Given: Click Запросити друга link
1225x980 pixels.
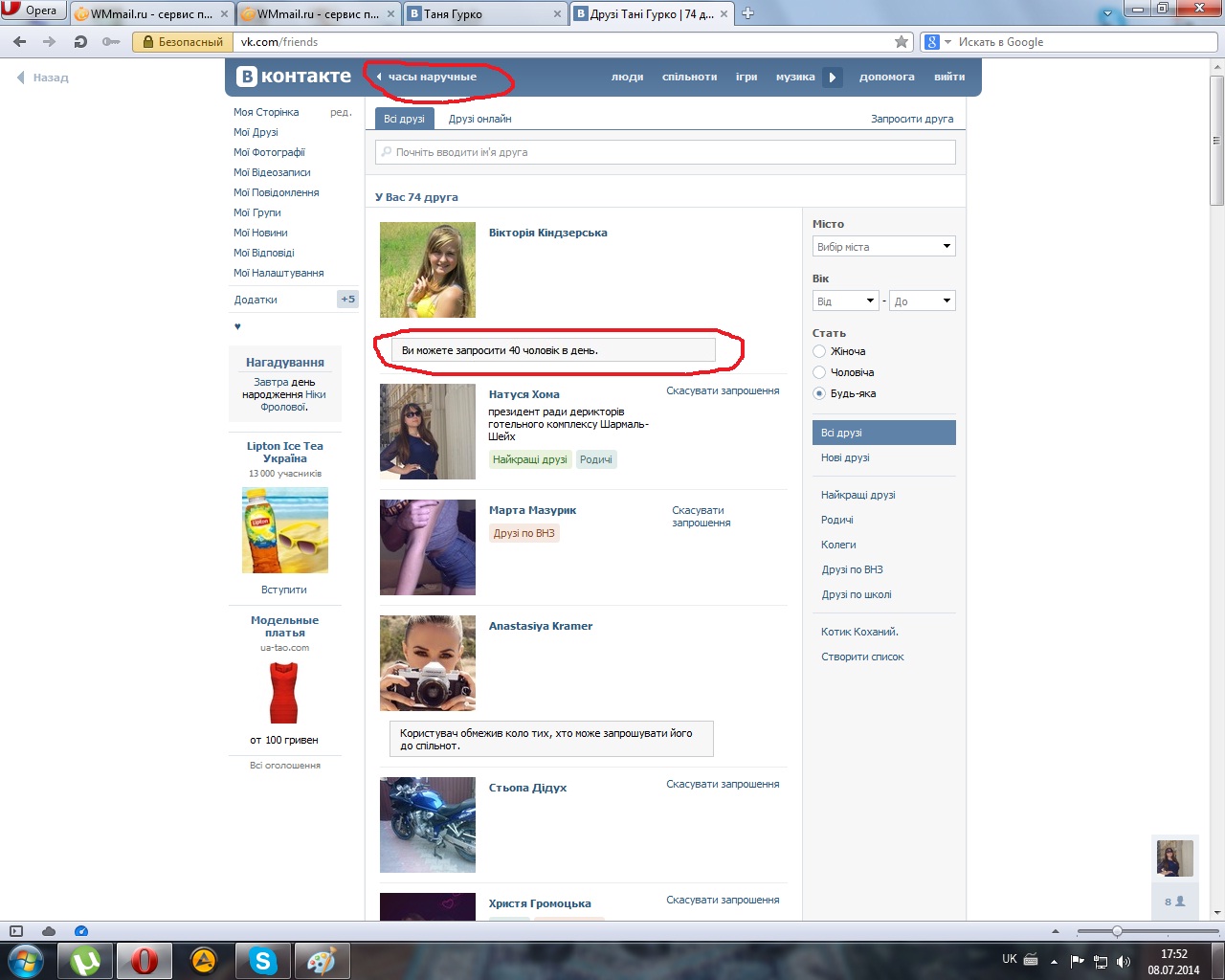Looking at the screenshot, I should (x=912, y=119).
